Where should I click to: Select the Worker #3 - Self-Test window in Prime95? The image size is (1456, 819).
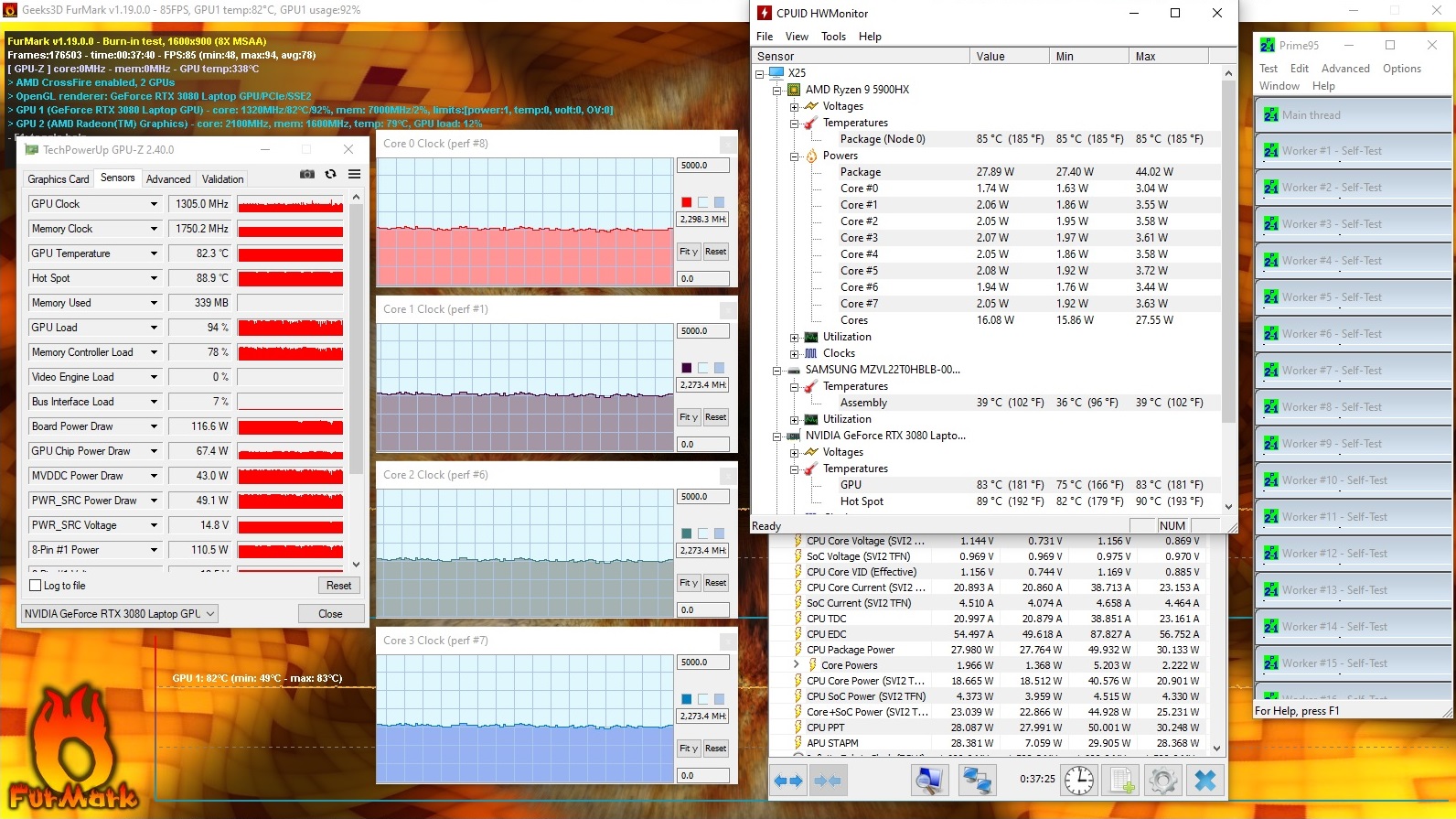[x=1353, y=224]
